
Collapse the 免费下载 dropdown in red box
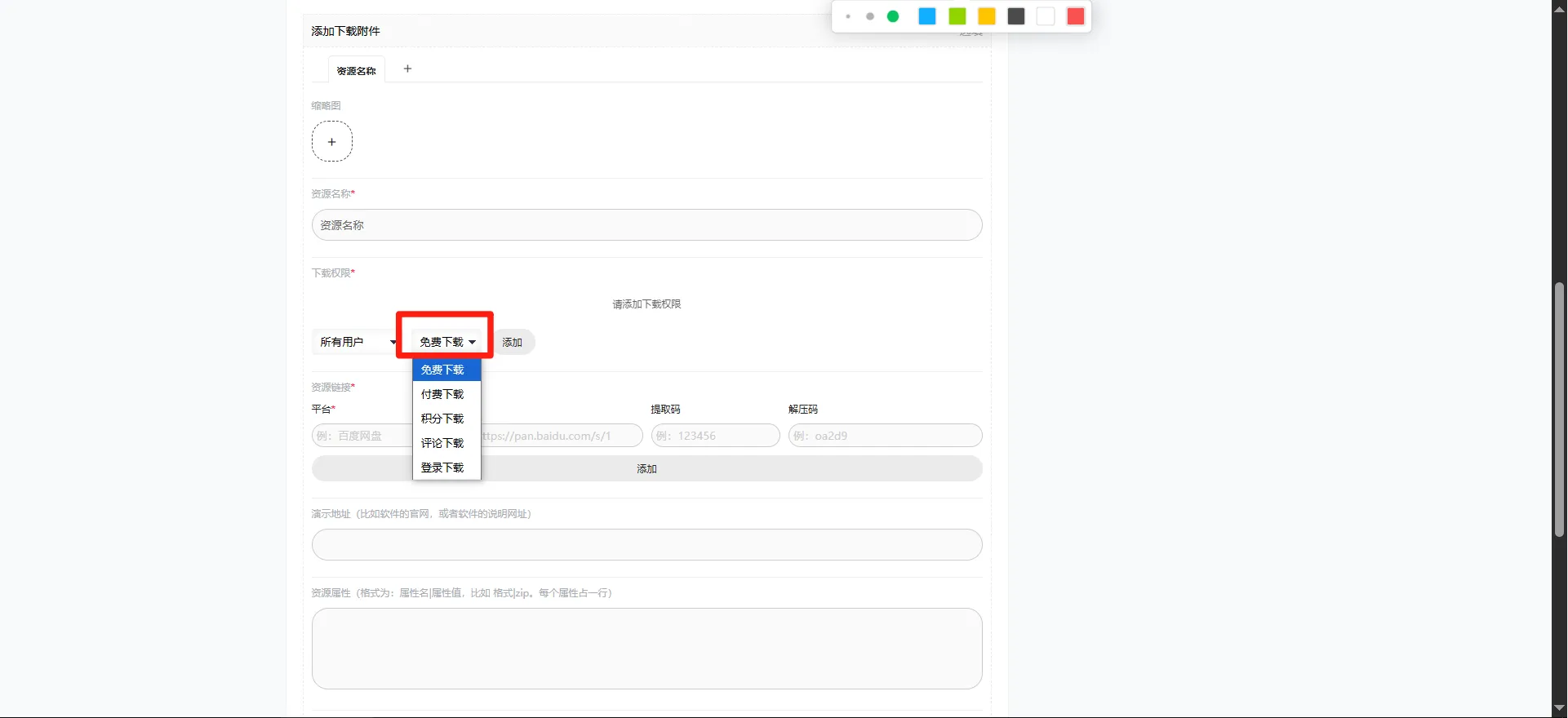point(446,342)
